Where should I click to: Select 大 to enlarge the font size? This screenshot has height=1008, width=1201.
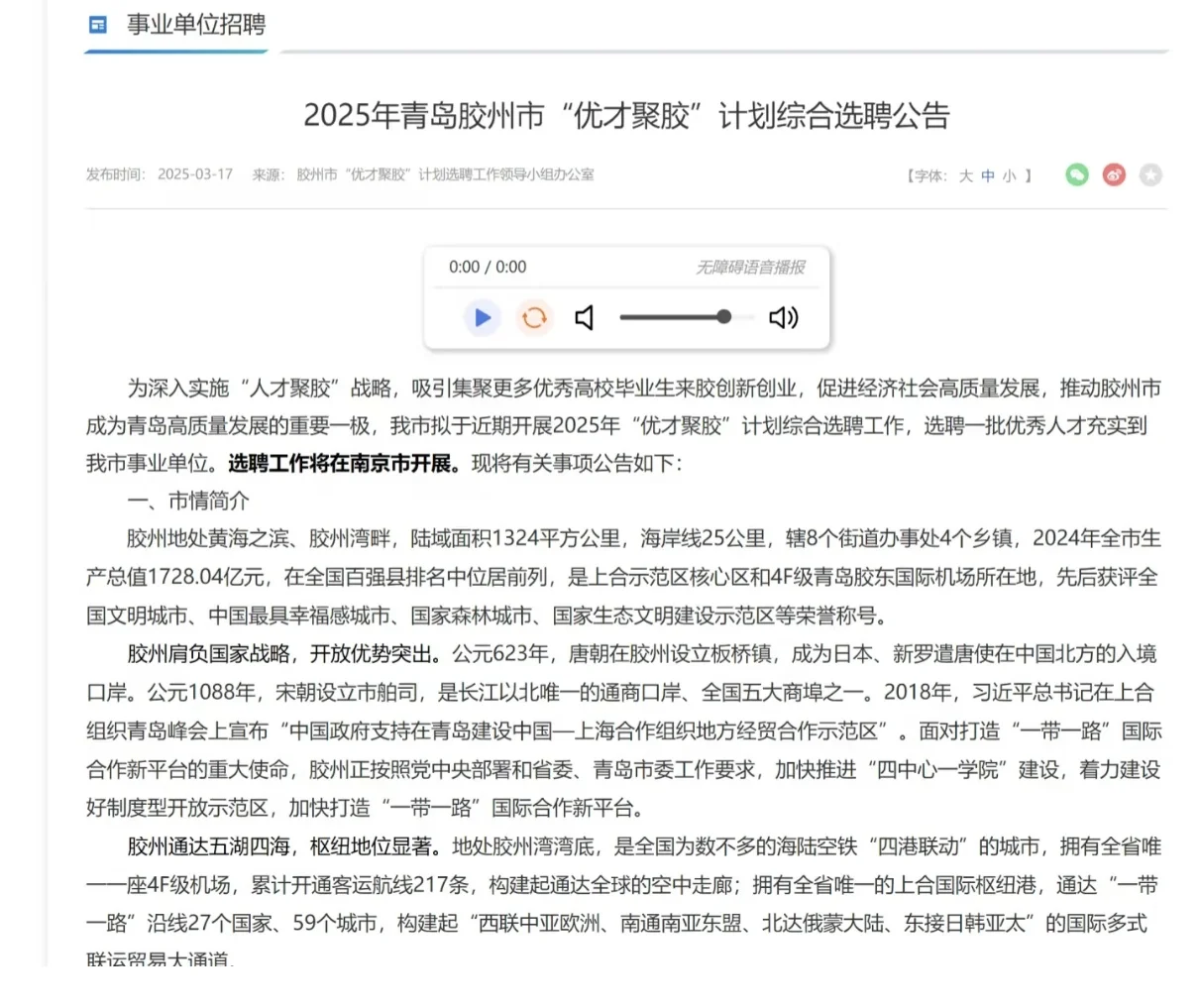(966, 175)
